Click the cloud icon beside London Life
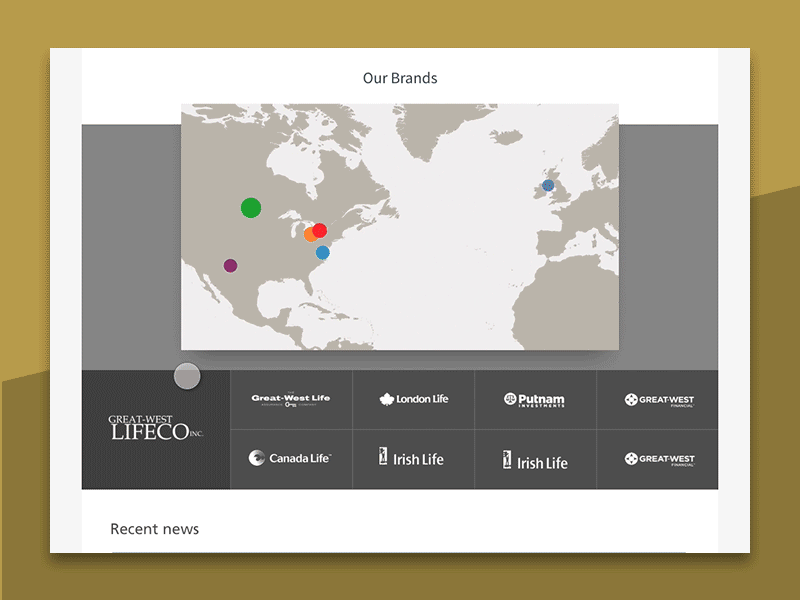The width and height of the screenshot is (800, 600). click(x=388, y=399)
